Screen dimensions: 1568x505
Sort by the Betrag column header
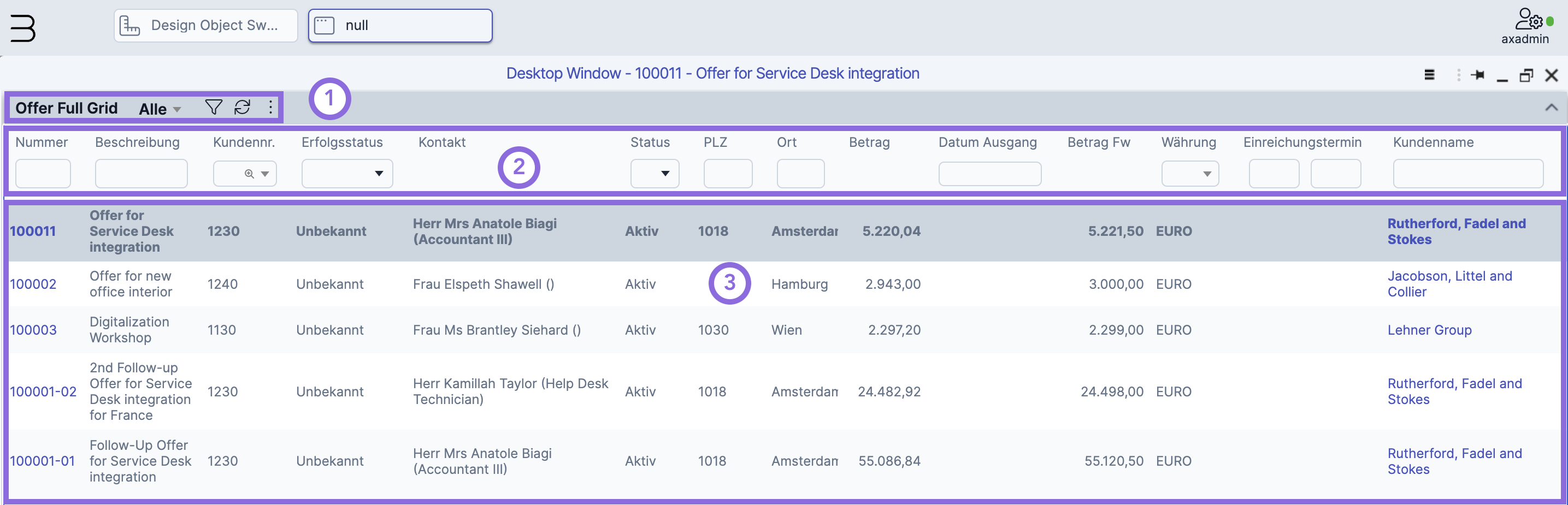(x=869, y=142)
